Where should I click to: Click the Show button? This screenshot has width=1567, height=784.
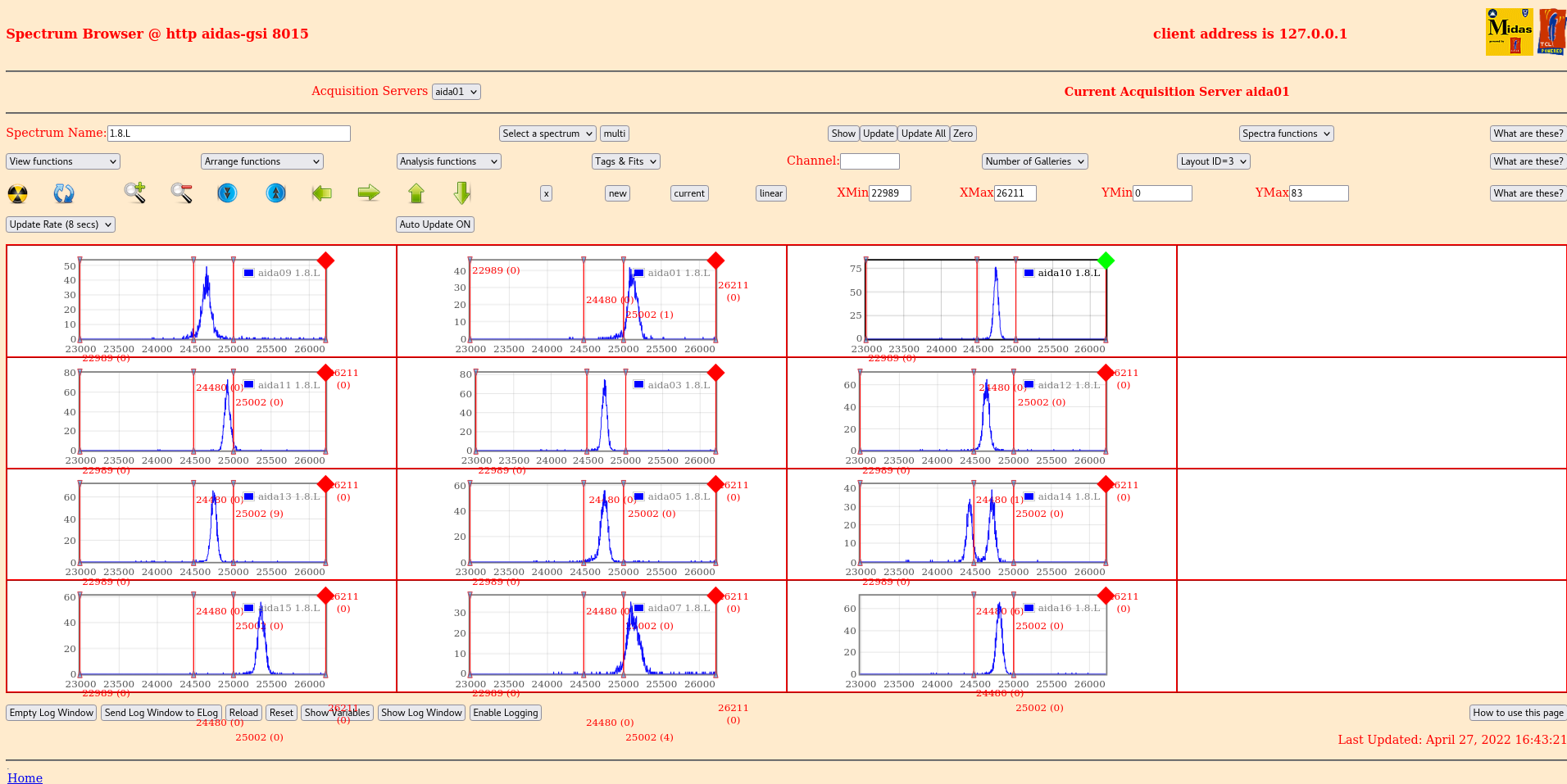pyautogui.click(x=843, y=134)
